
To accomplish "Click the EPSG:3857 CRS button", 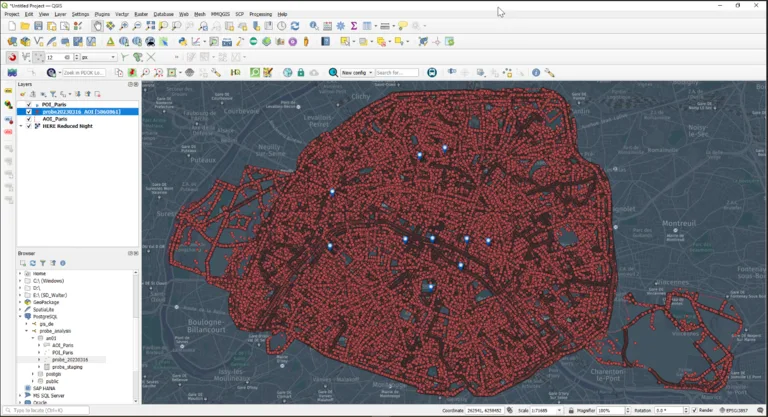I will (x=736, y=410).
